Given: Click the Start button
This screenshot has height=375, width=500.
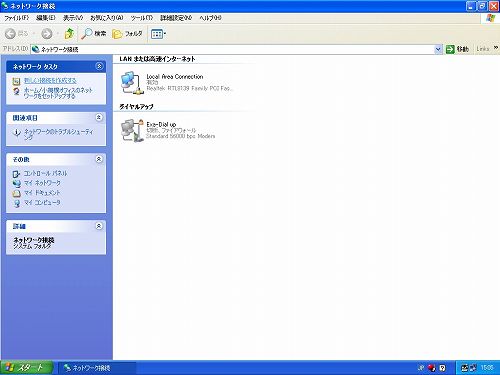Looking at the screenshot, I should [x=26, y=368].
